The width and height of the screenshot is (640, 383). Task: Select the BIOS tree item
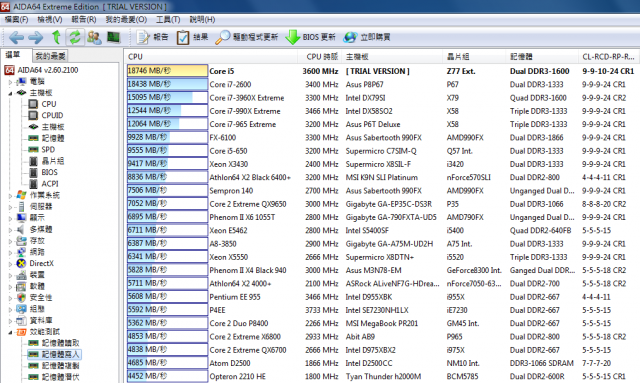pos(43,172)
